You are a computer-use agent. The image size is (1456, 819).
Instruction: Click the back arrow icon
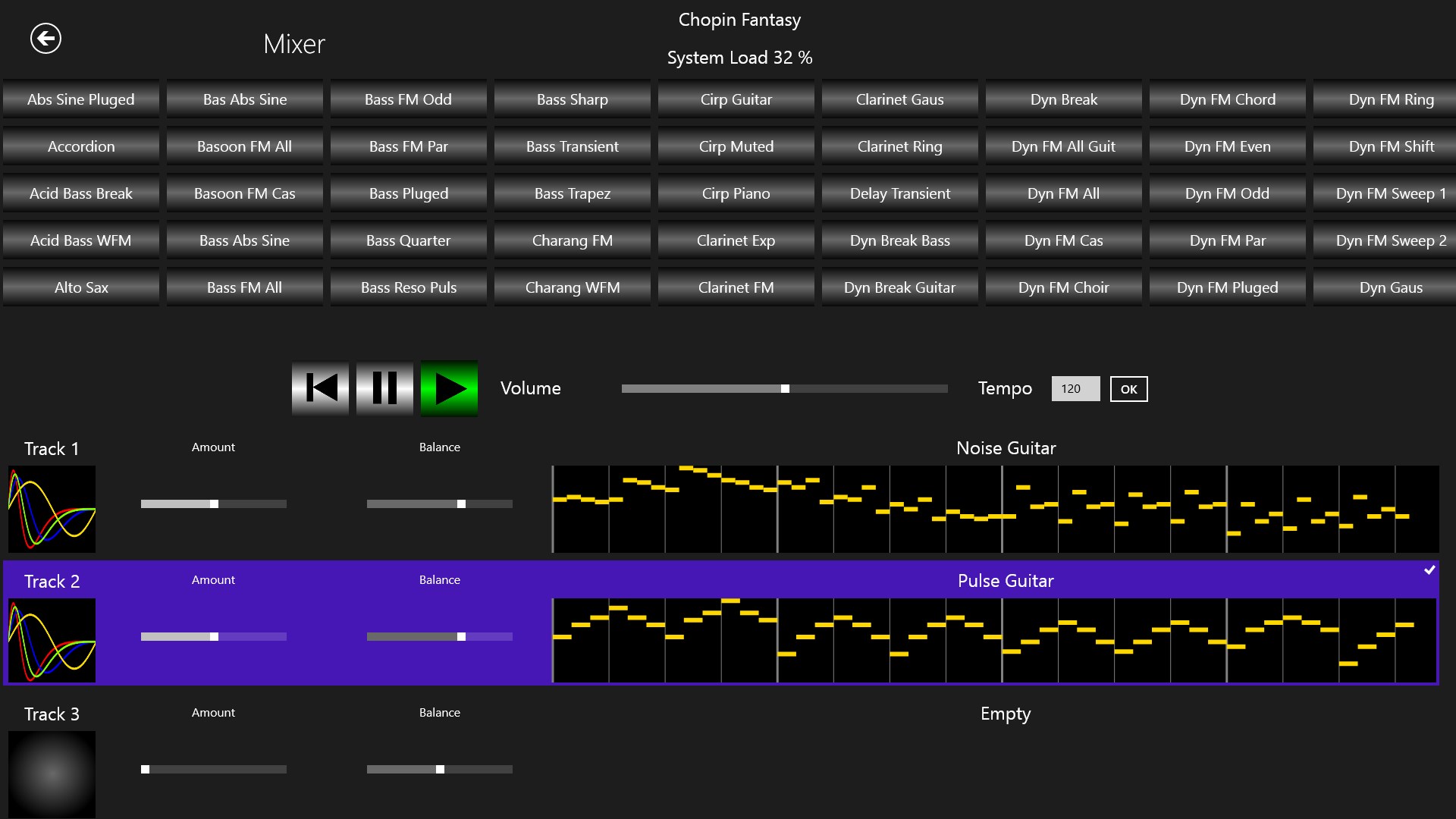tap(45, 37)
